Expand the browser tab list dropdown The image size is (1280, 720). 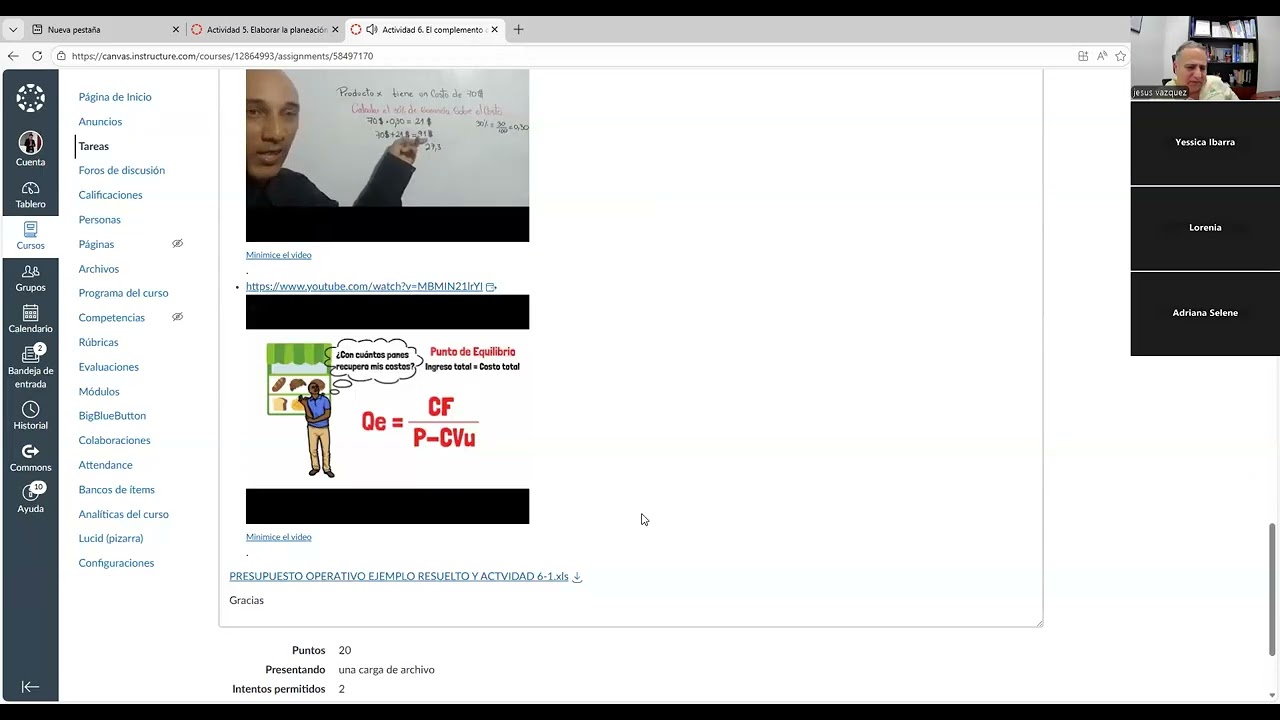13,30
